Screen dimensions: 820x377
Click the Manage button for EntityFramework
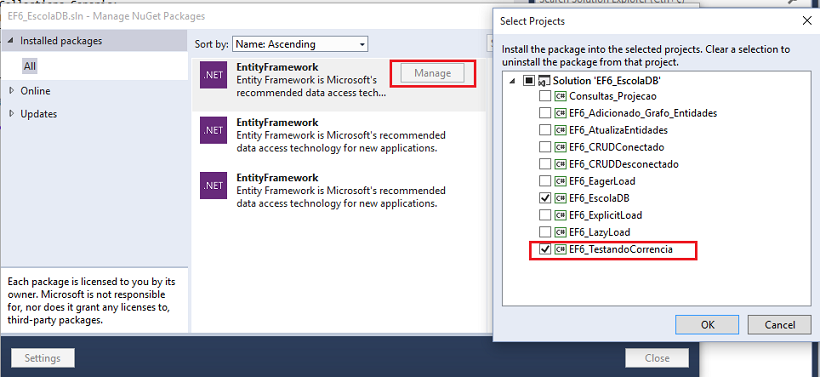[x=432, y=73]
